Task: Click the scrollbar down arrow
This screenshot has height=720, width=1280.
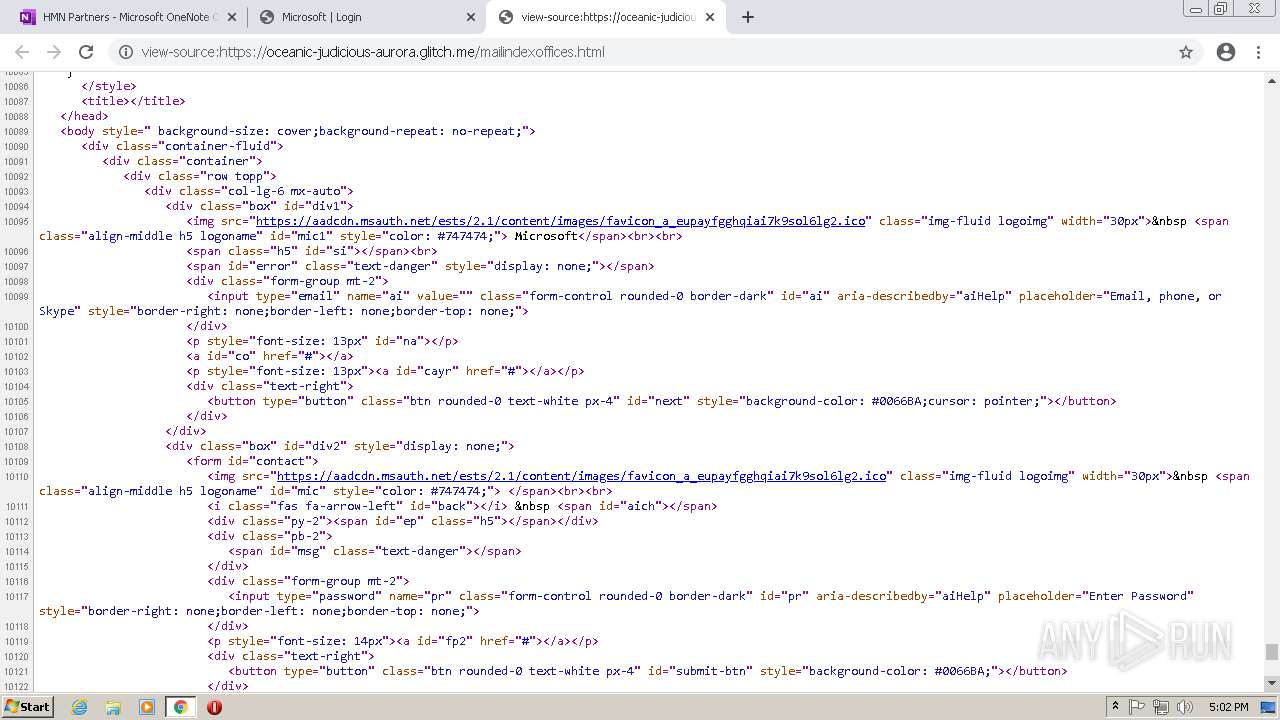Action: point(1271,683)
